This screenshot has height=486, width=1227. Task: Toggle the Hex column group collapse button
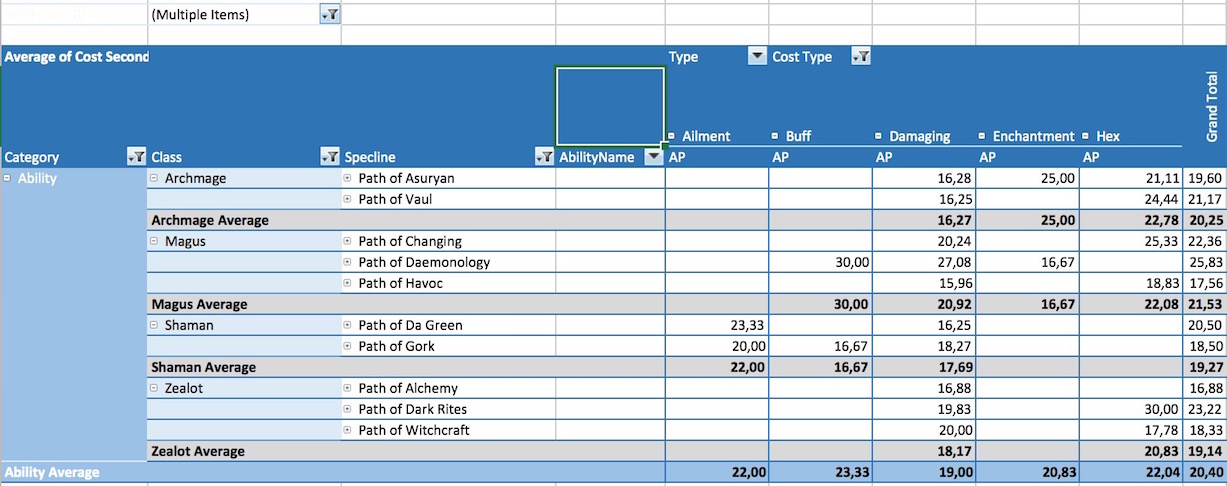(1086, 136)
